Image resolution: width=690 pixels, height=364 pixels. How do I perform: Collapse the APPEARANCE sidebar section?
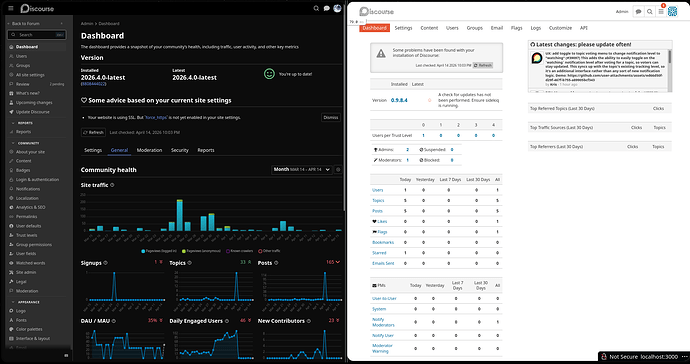click(26, 302)
